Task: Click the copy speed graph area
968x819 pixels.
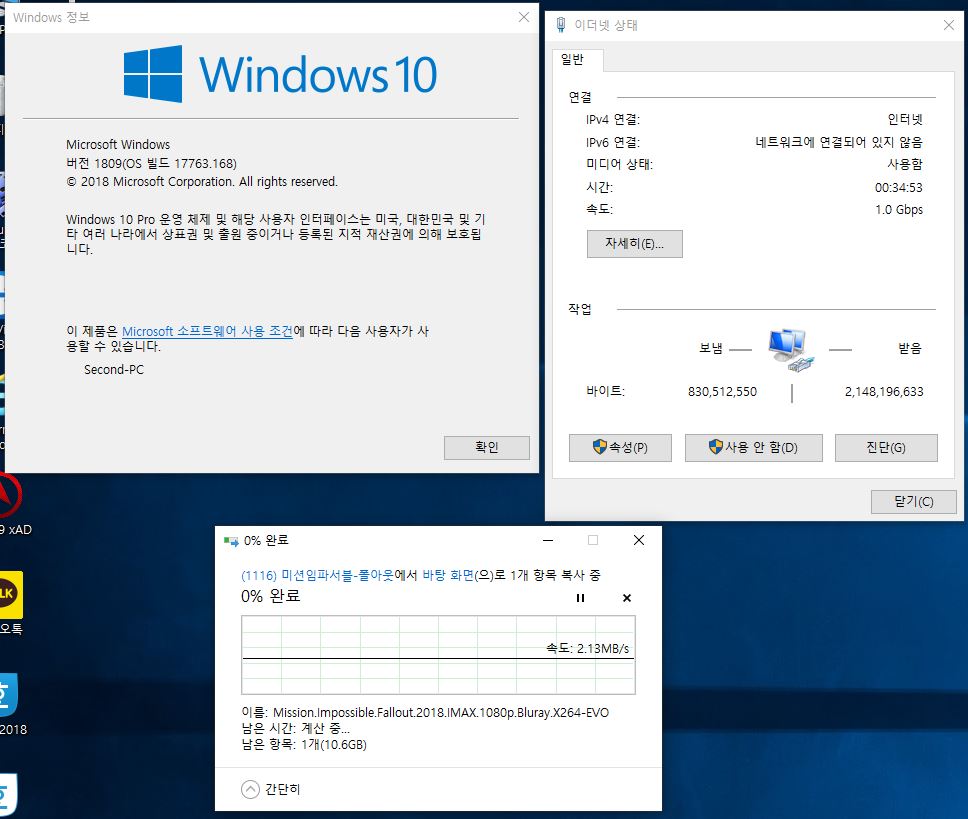Action: (x=438, y=655)
